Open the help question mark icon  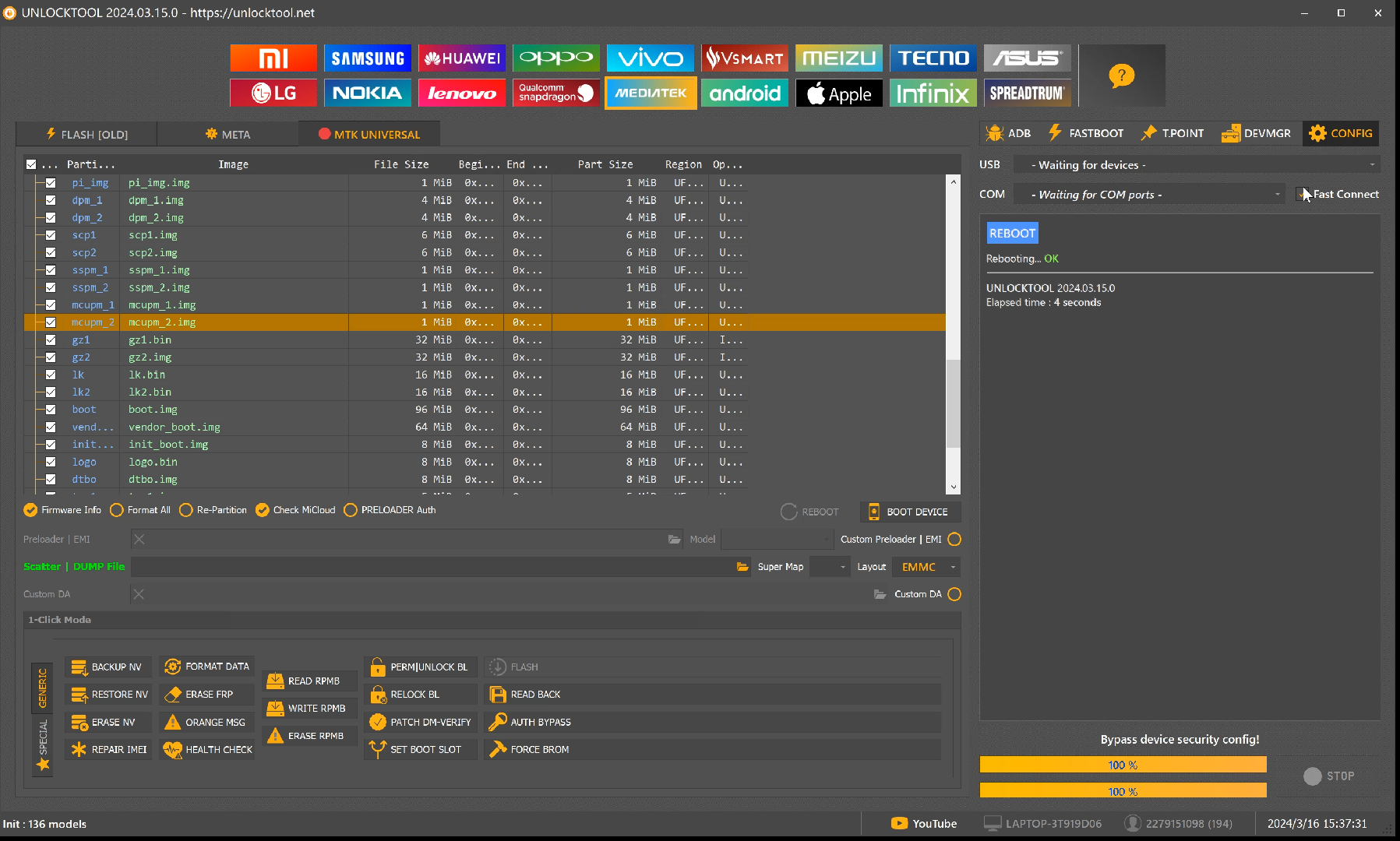[x=1122, y=76]
